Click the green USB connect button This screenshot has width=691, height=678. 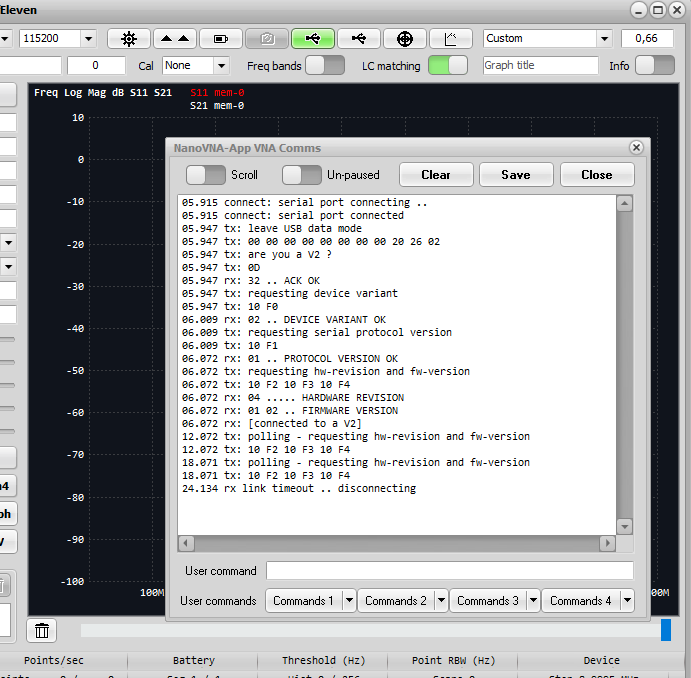click(x=313, y=39)
